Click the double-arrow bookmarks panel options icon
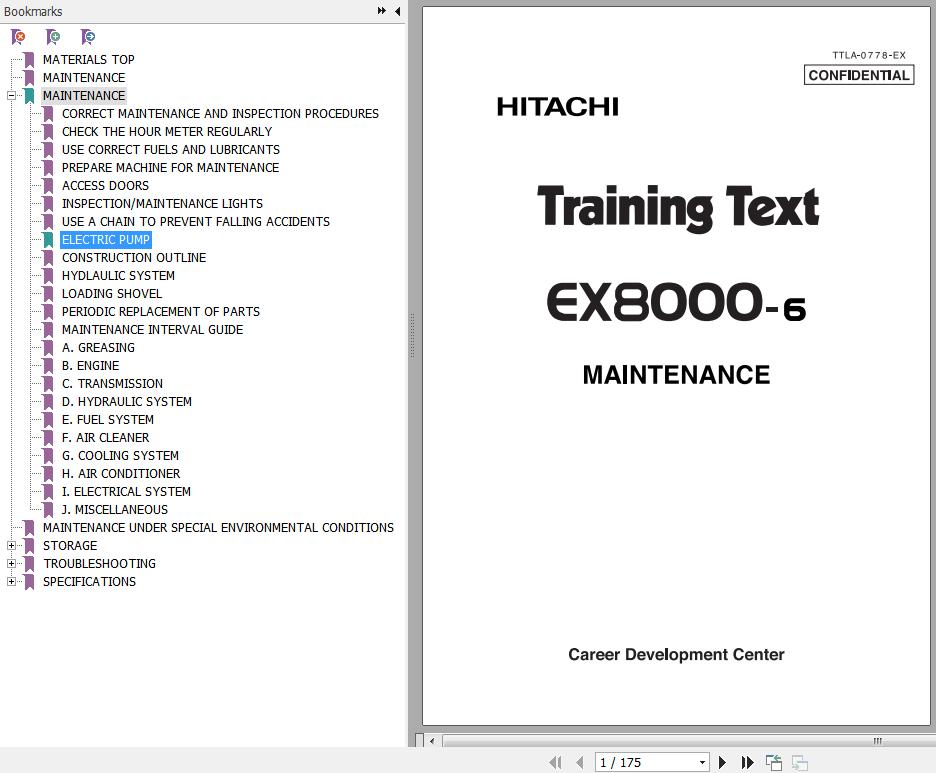Screen dimensions: 936x773 coord(381,11)
